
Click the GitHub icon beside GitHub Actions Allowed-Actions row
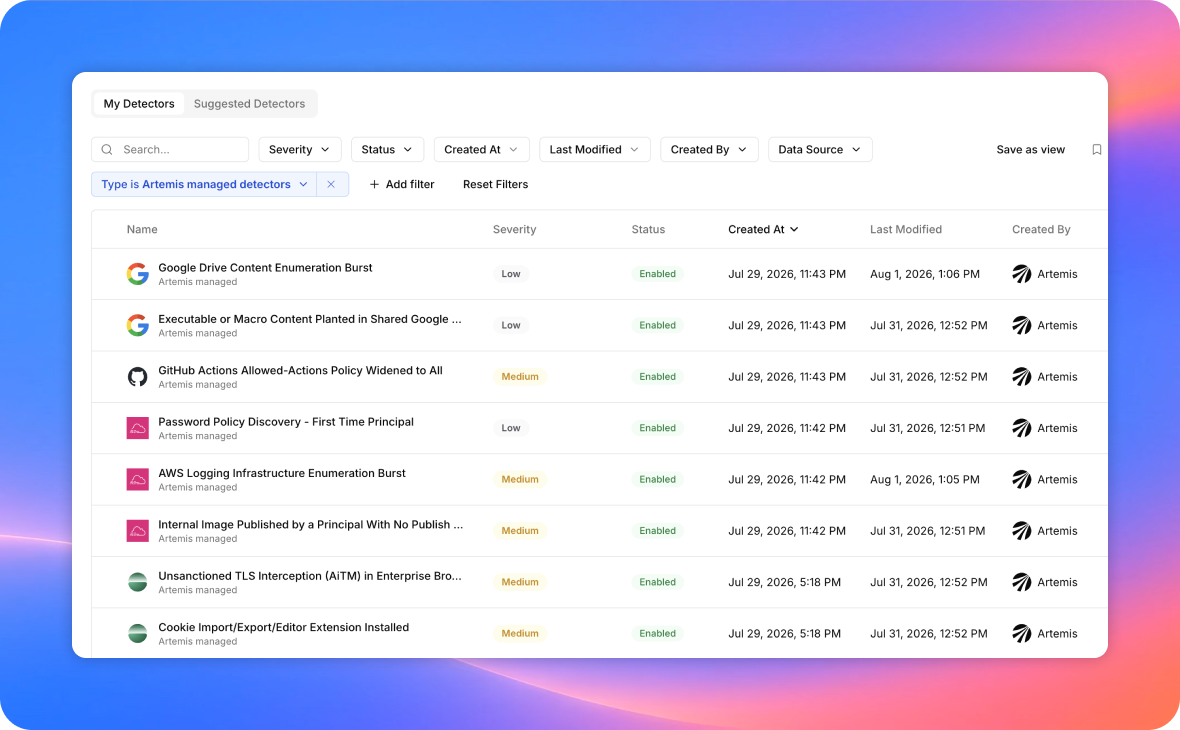click(137, 376)
